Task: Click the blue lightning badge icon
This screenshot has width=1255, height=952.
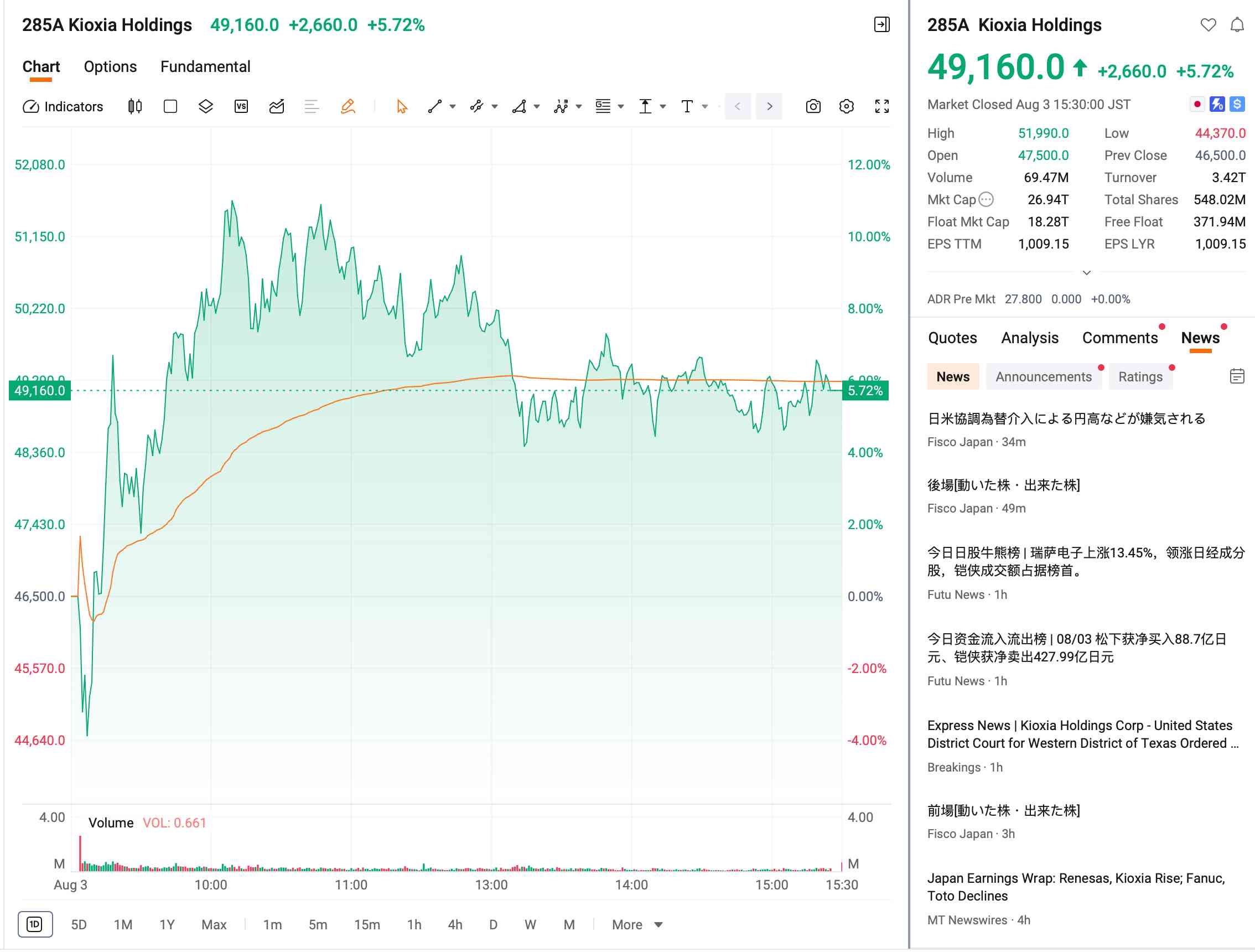Action: [x=1216, y=105]
